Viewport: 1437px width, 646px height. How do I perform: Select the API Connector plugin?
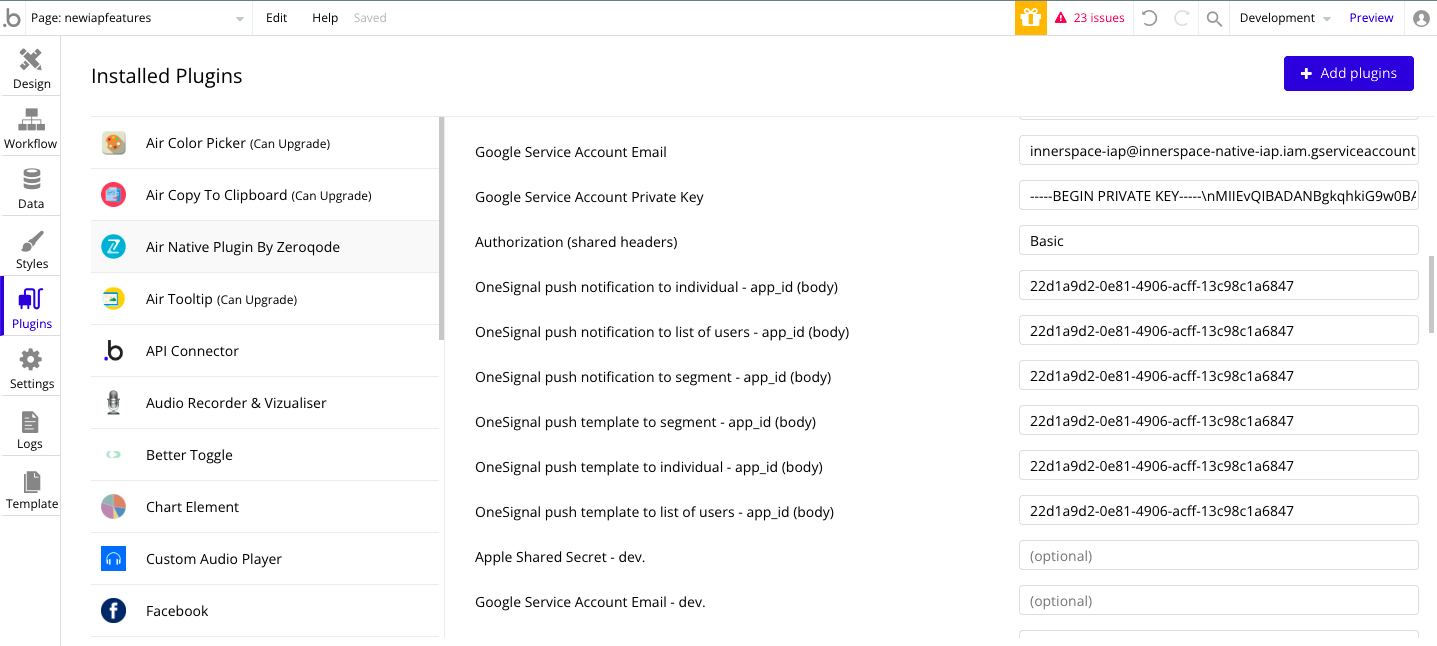click(x=192, y=351)
